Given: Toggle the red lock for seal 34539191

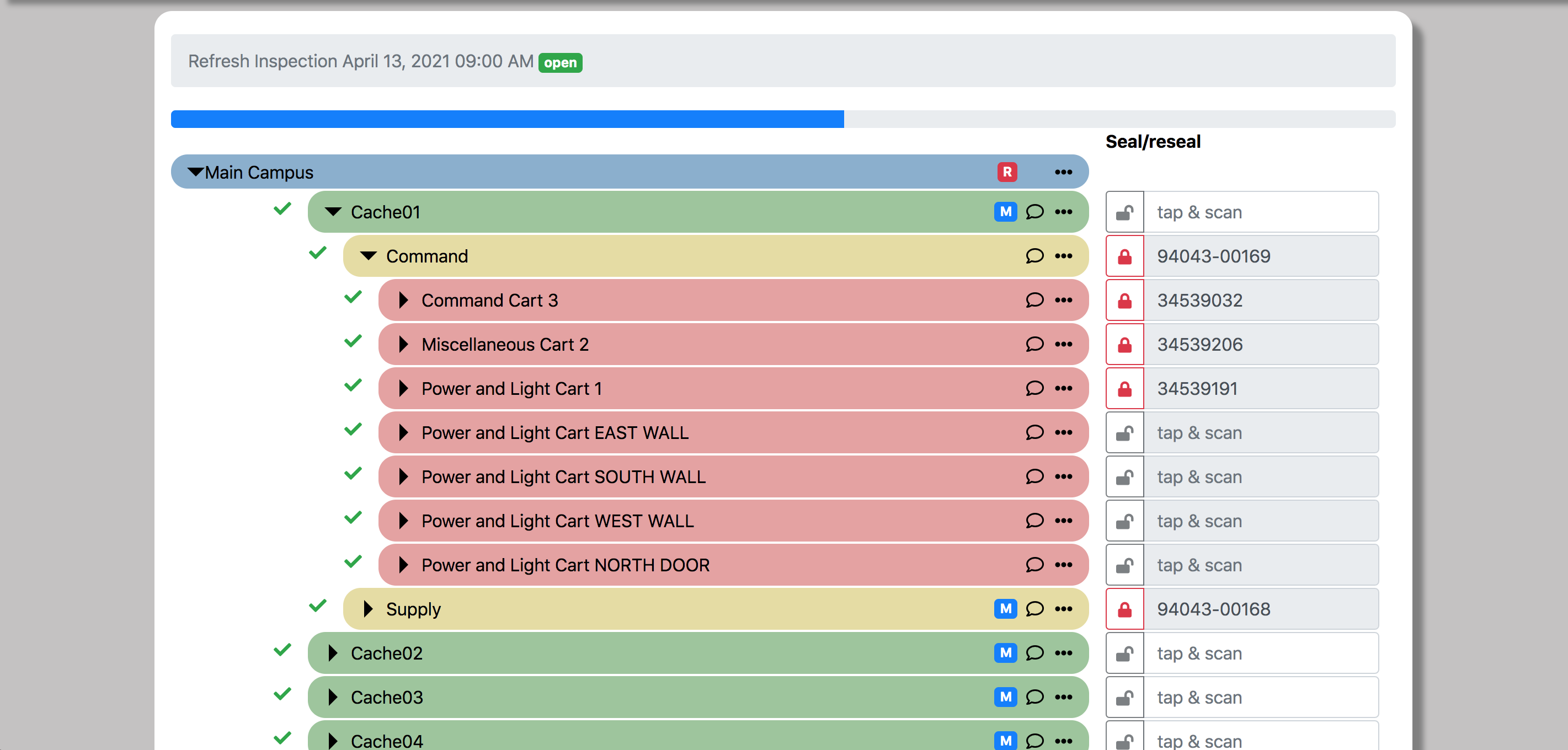Looking at the screenshot, I should 1125,388.
